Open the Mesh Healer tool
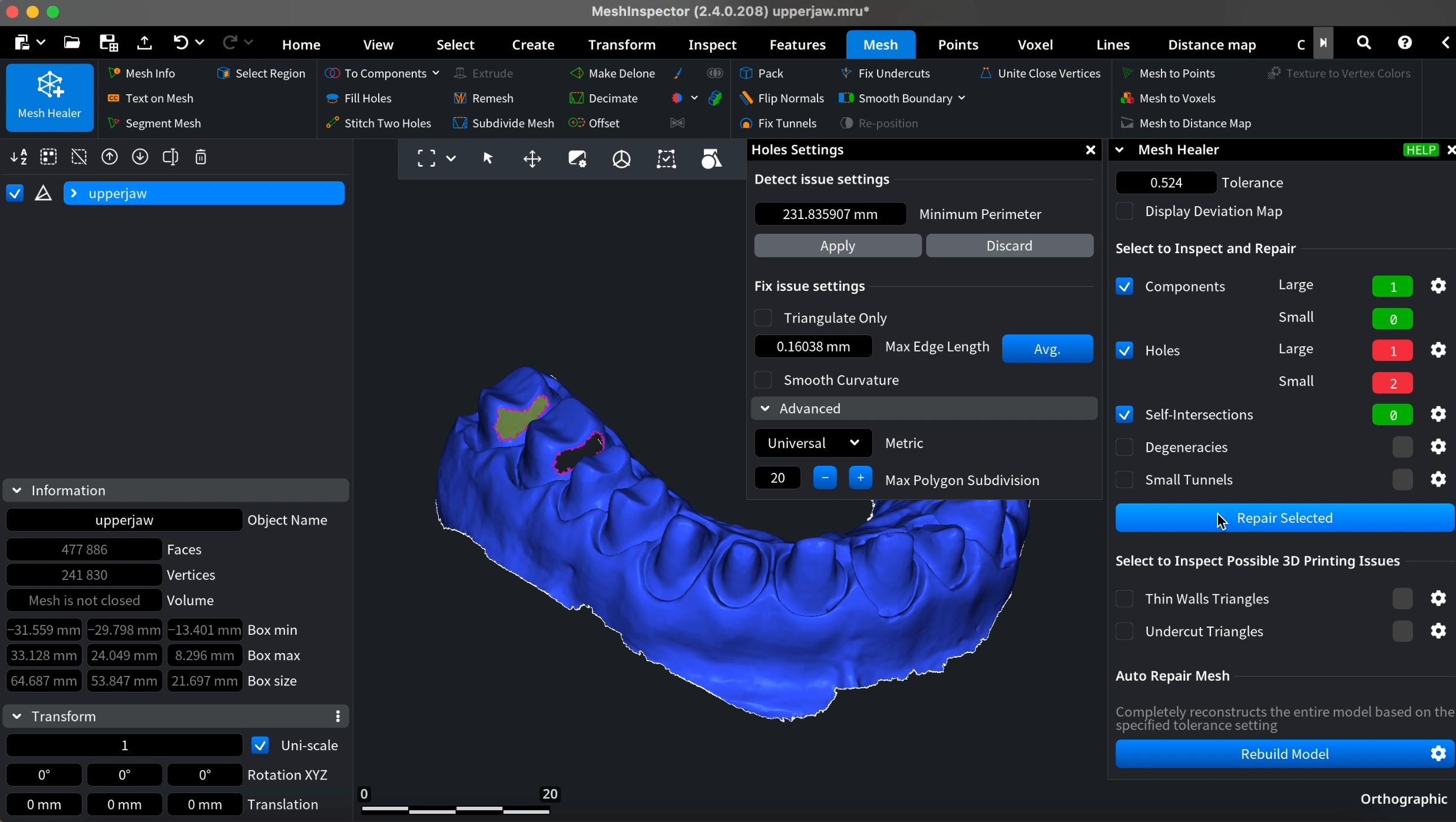This screenshot has width=1456, height=822. 49,97
